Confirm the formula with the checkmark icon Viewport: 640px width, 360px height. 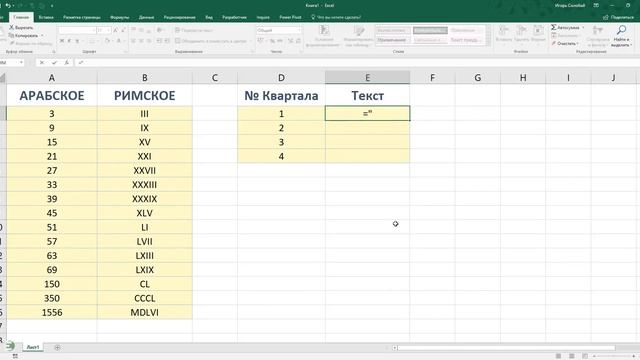[x=54, y=62]
